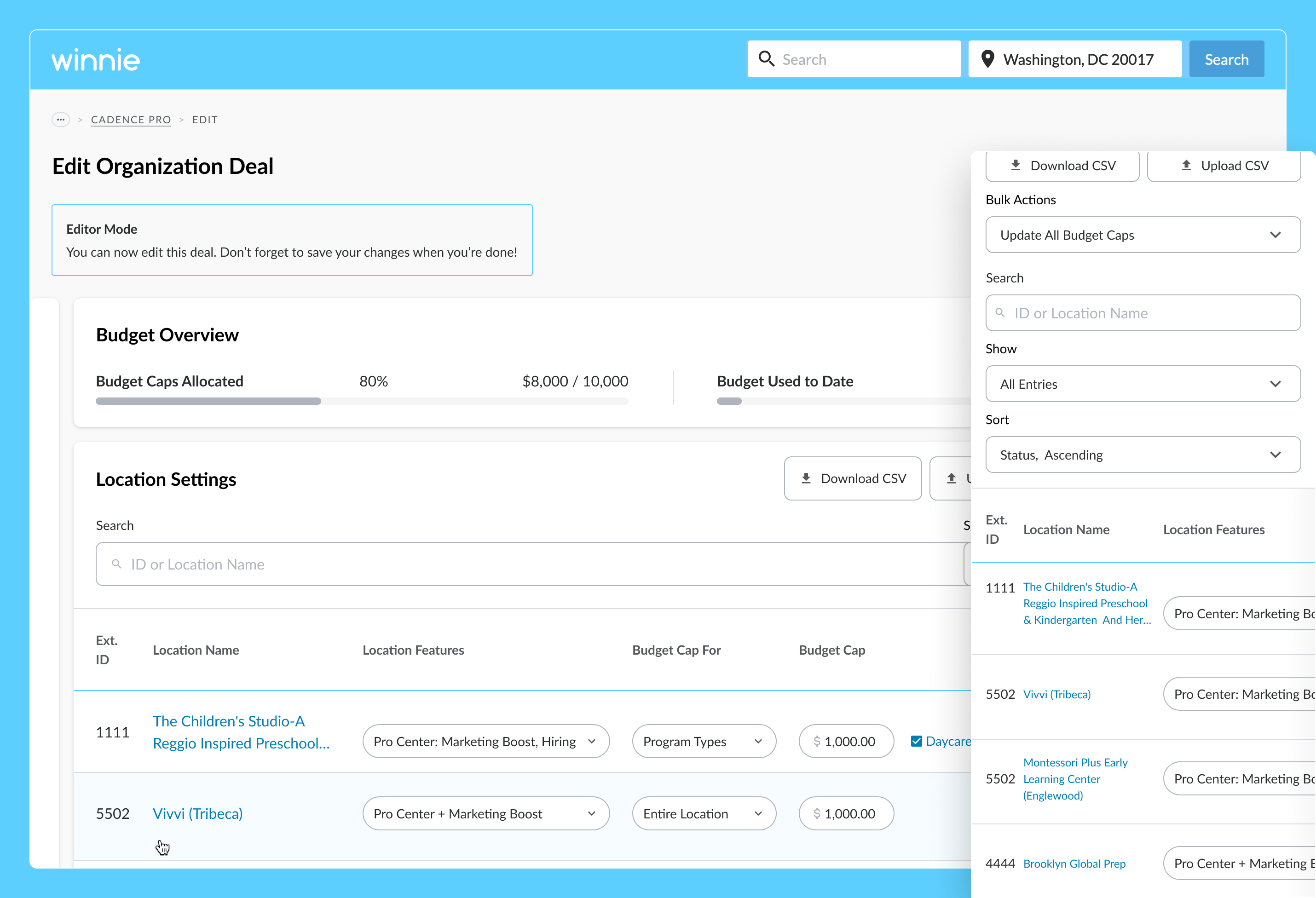
Task: Open Montessori Plus Early Learning Center link
Action: 1075,778
